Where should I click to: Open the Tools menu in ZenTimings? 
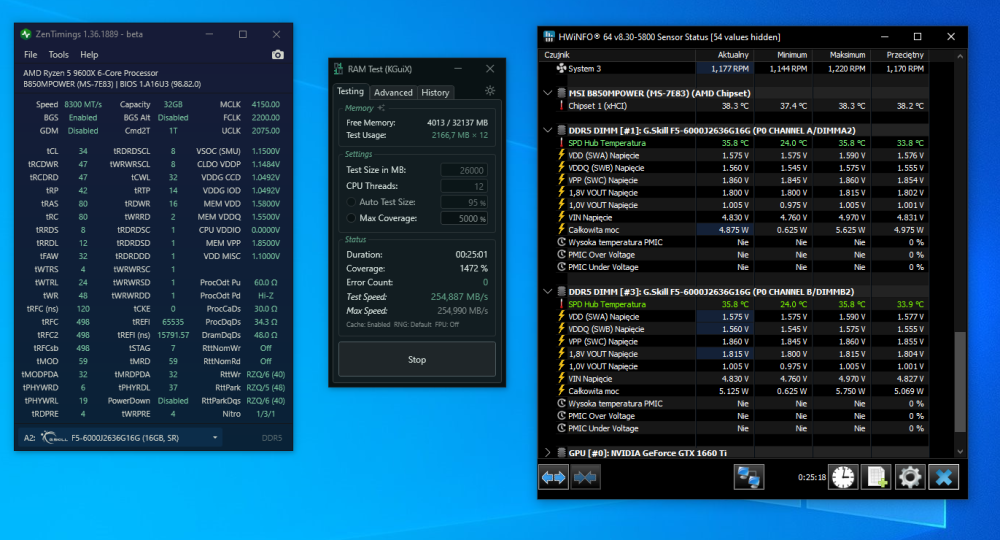coord(59,55)
